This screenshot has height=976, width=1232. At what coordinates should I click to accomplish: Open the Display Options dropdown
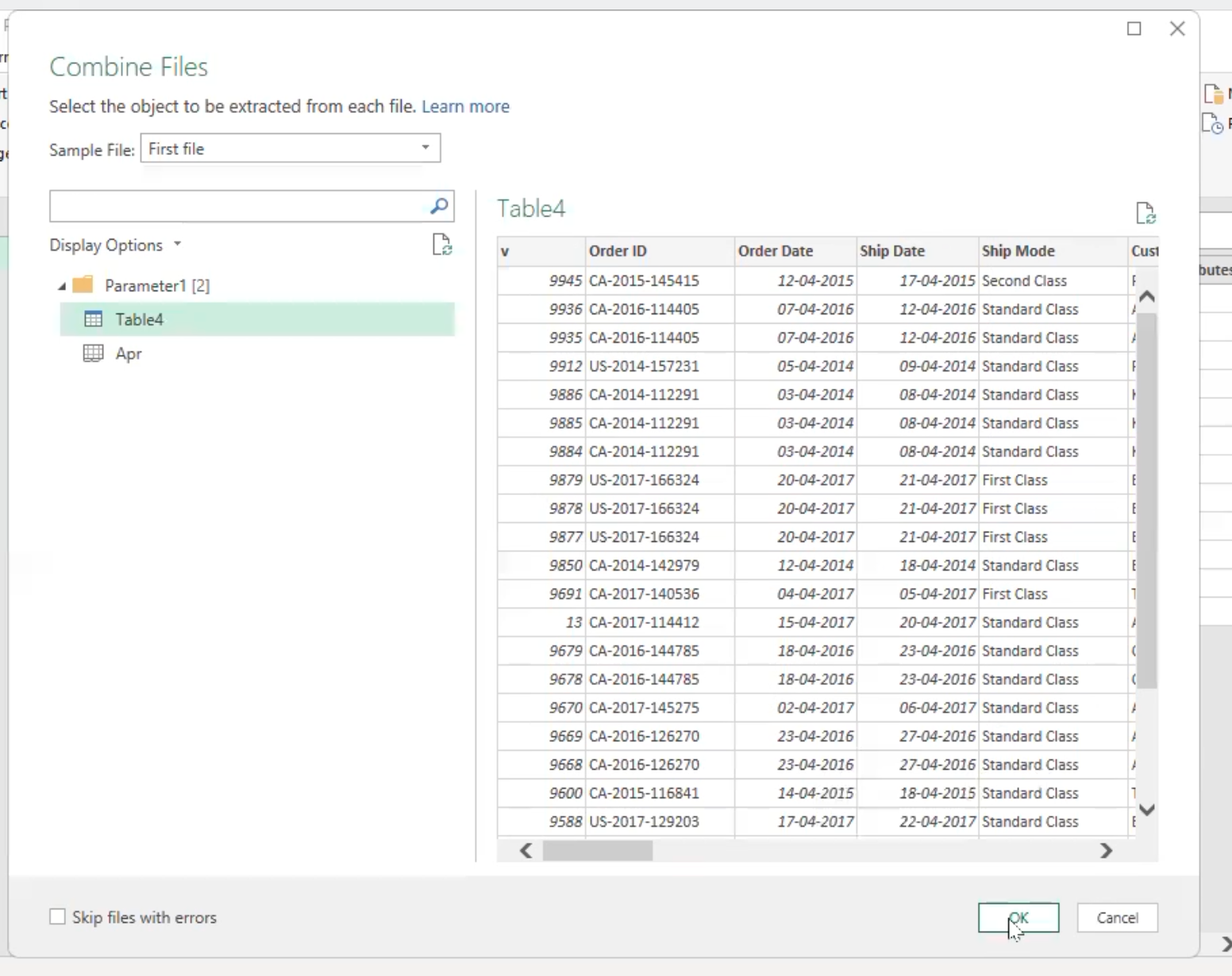[177, 244]
